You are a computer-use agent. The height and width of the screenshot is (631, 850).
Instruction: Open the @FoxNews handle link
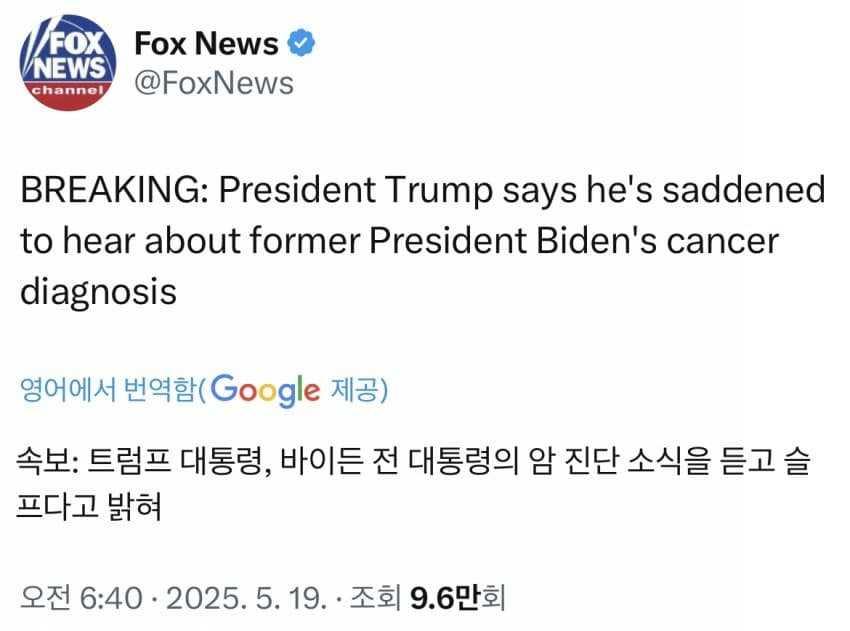coord(214,82)
